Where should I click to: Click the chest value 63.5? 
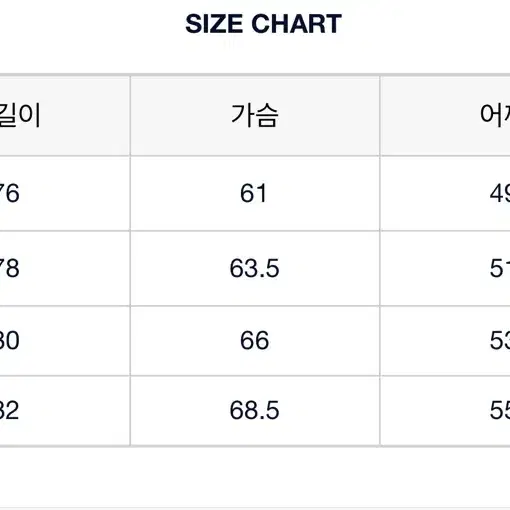[254, 268]
